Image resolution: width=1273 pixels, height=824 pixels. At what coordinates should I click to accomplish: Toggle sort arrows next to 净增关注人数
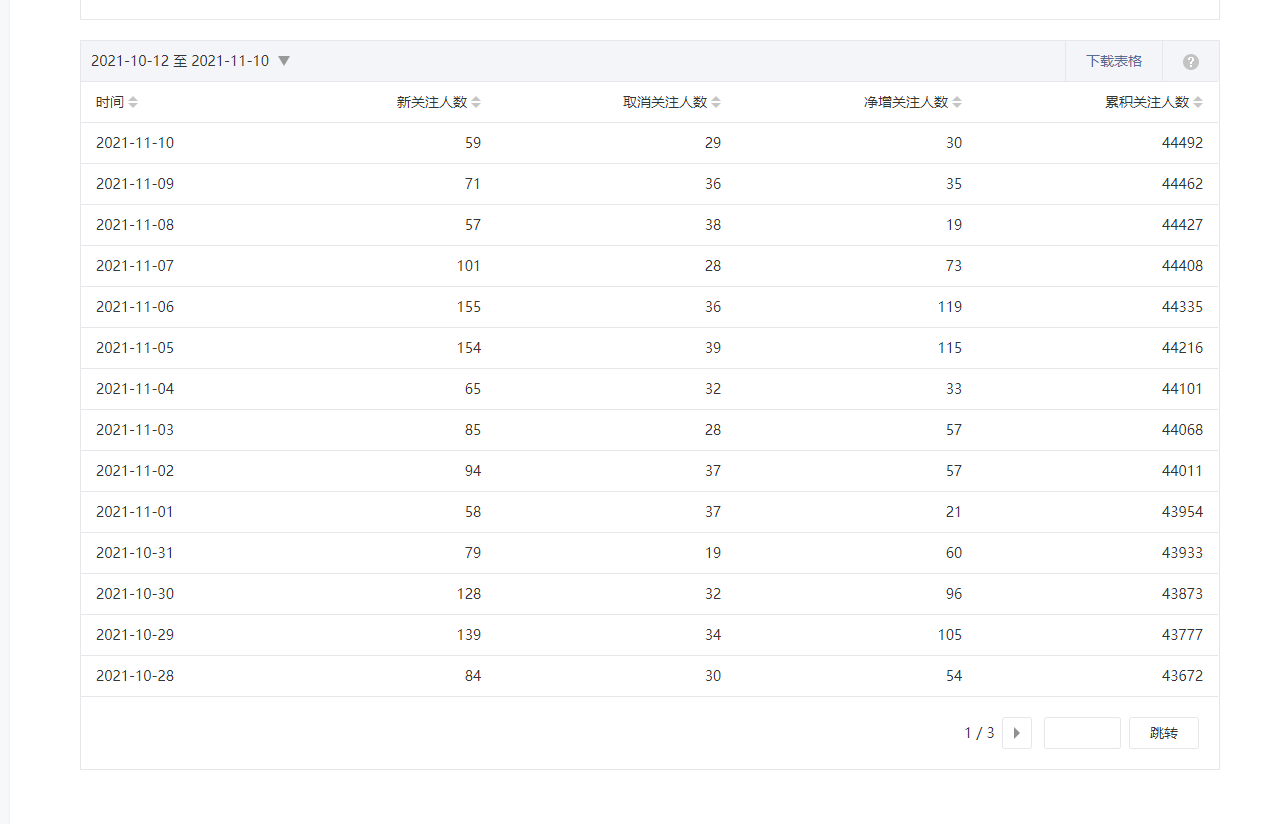[x=957, y=102]
